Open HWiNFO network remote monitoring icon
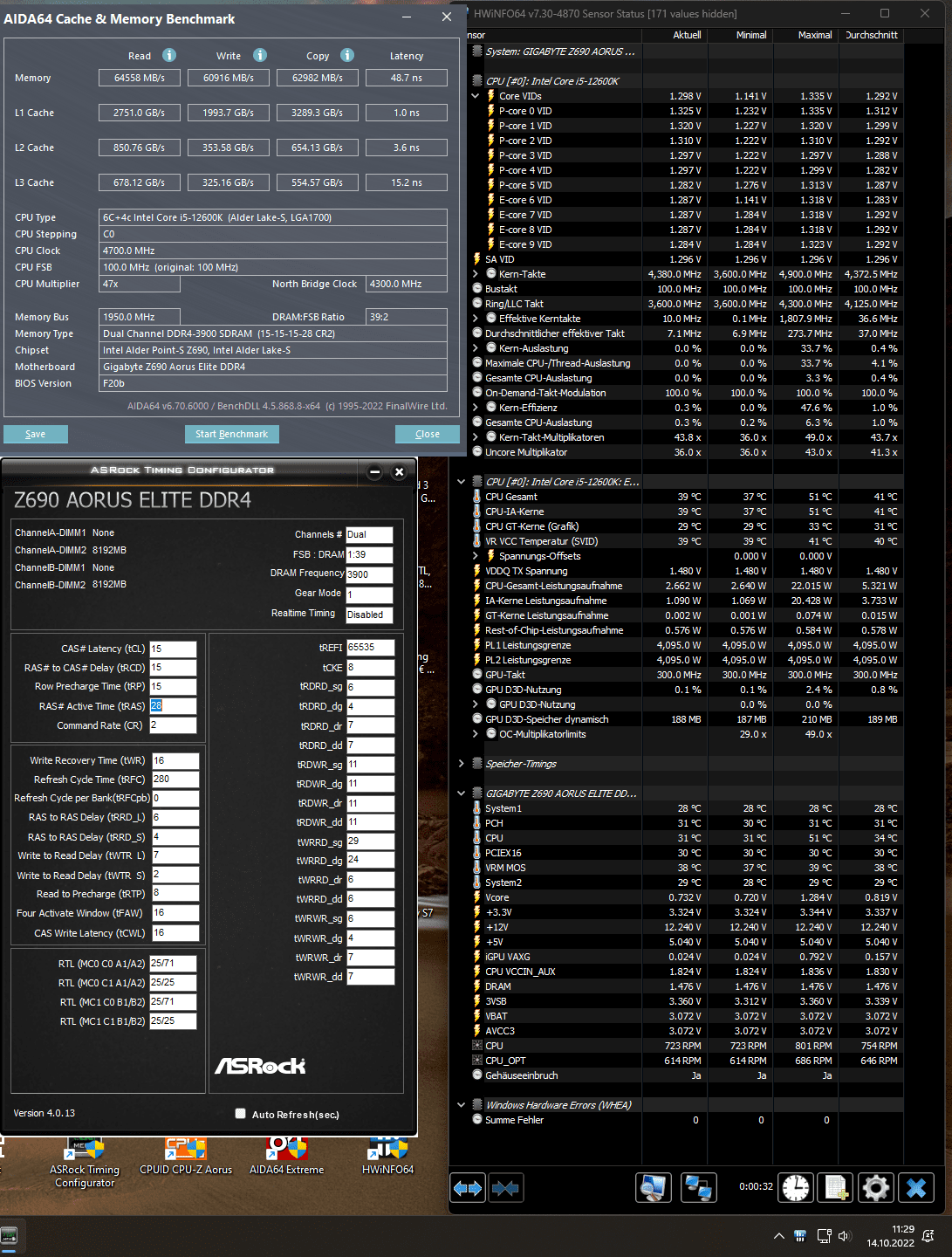 coord(698,1187)
